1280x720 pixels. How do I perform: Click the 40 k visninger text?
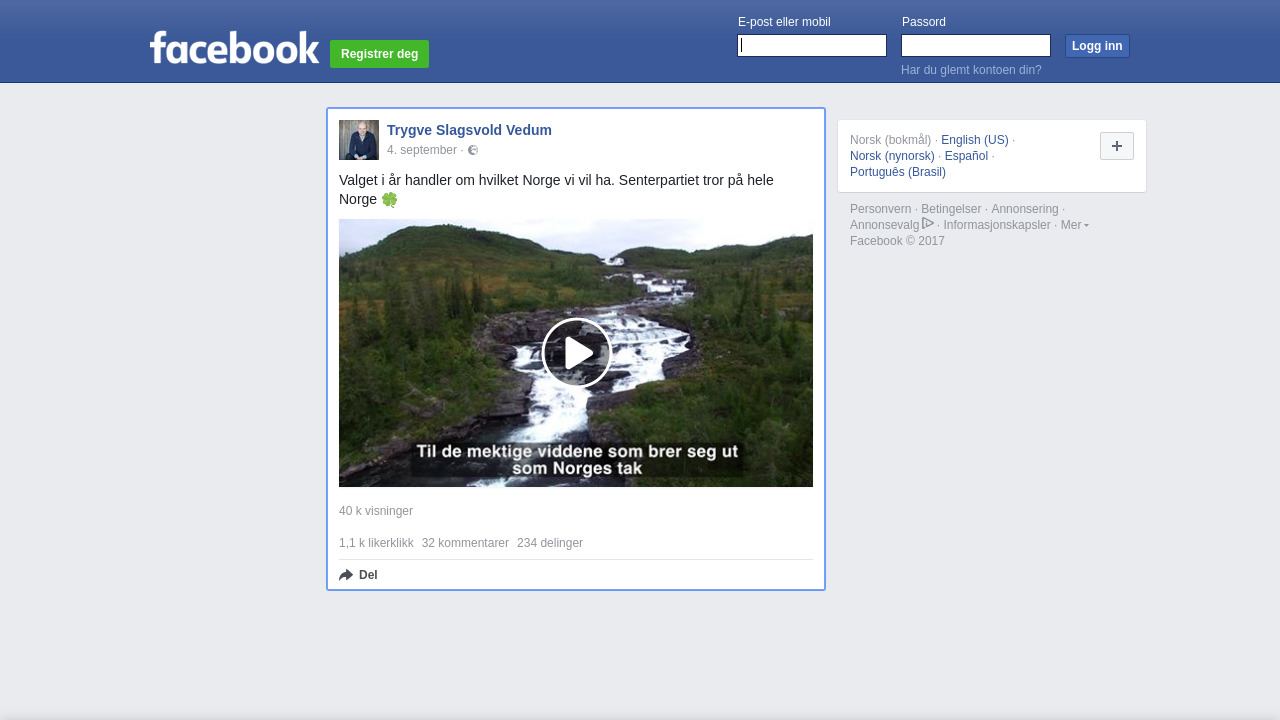point(376,511)
